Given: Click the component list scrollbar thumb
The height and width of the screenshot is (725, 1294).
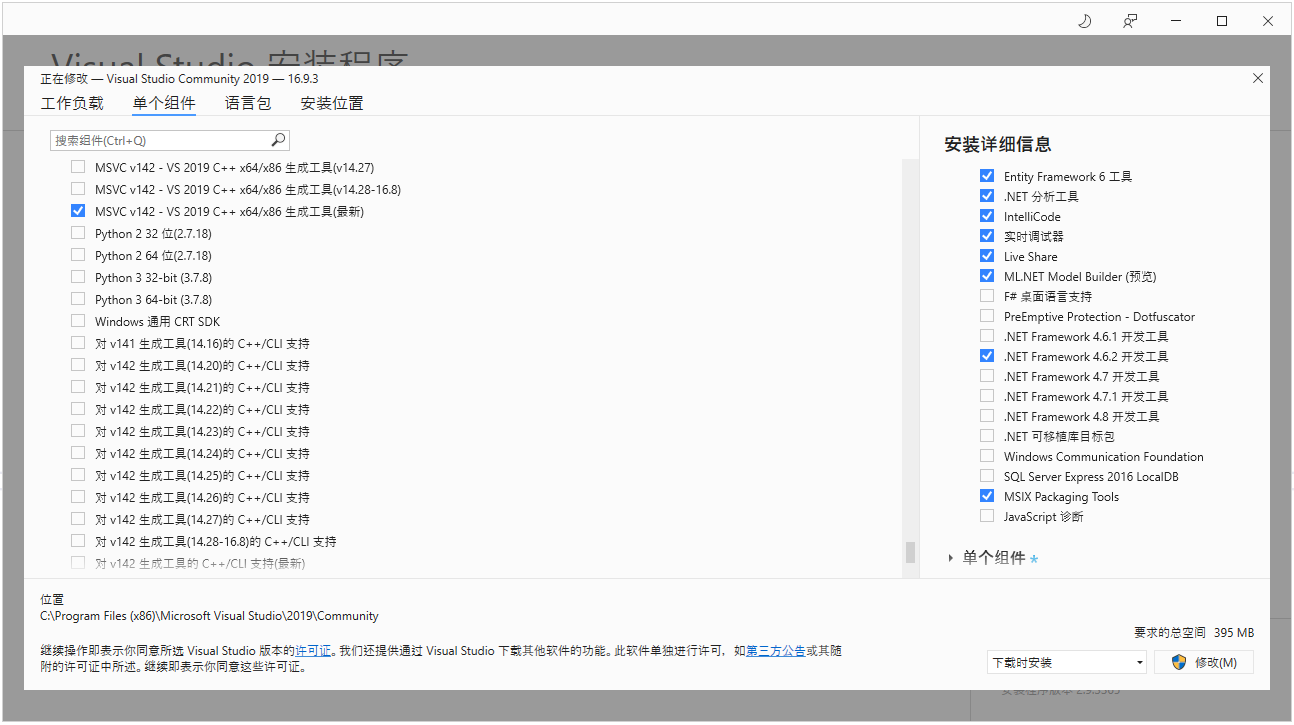Looking at the screenshot, I should click(x=910, y=552).
